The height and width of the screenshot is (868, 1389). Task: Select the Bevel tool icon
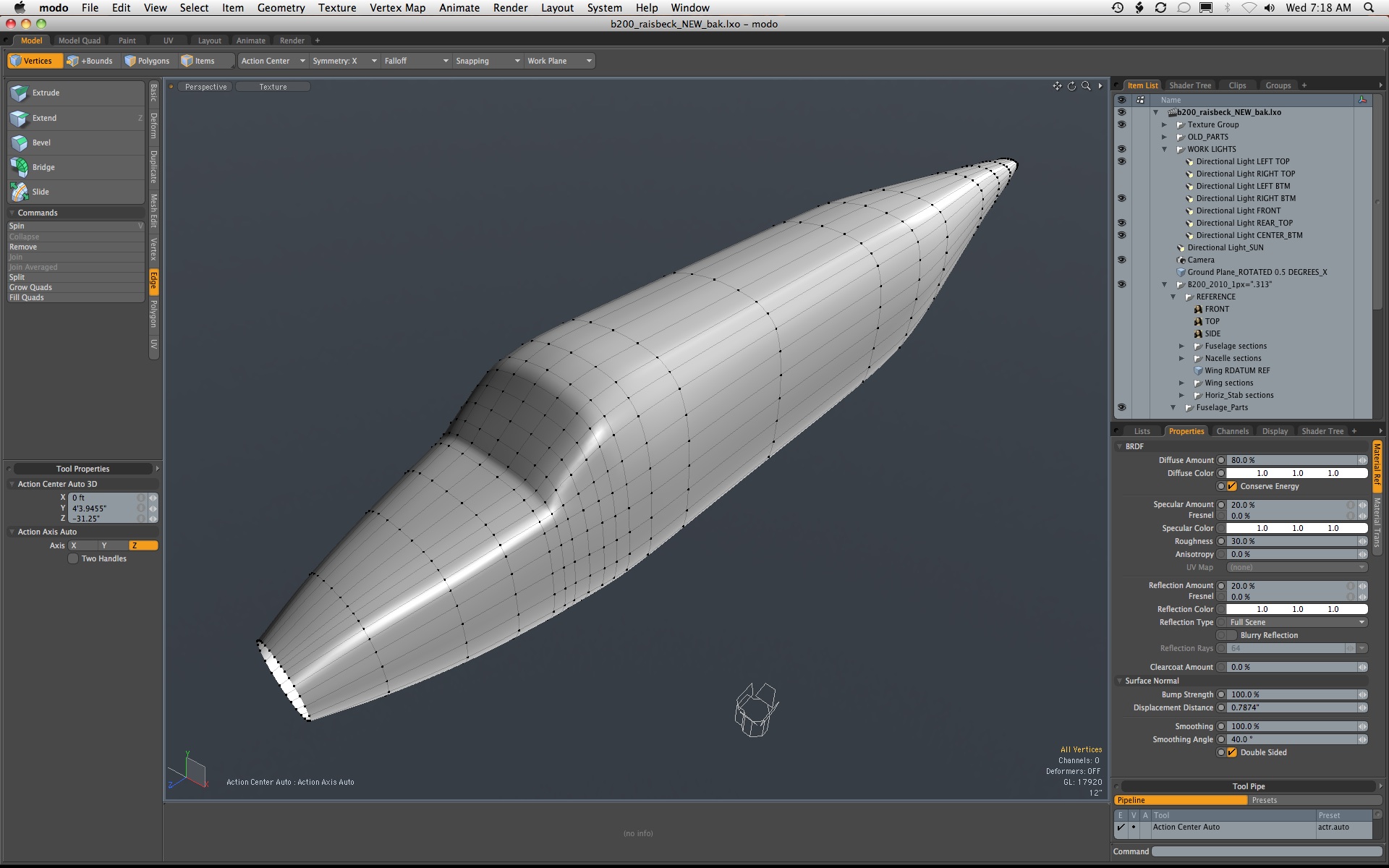tap(20, 143)
